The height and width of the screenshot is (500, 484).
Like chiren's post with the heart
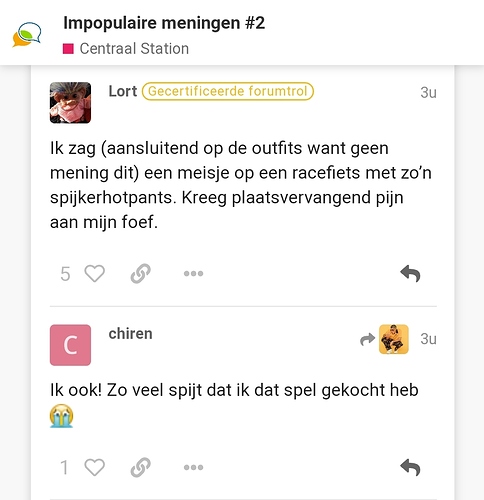coord(95,467)
